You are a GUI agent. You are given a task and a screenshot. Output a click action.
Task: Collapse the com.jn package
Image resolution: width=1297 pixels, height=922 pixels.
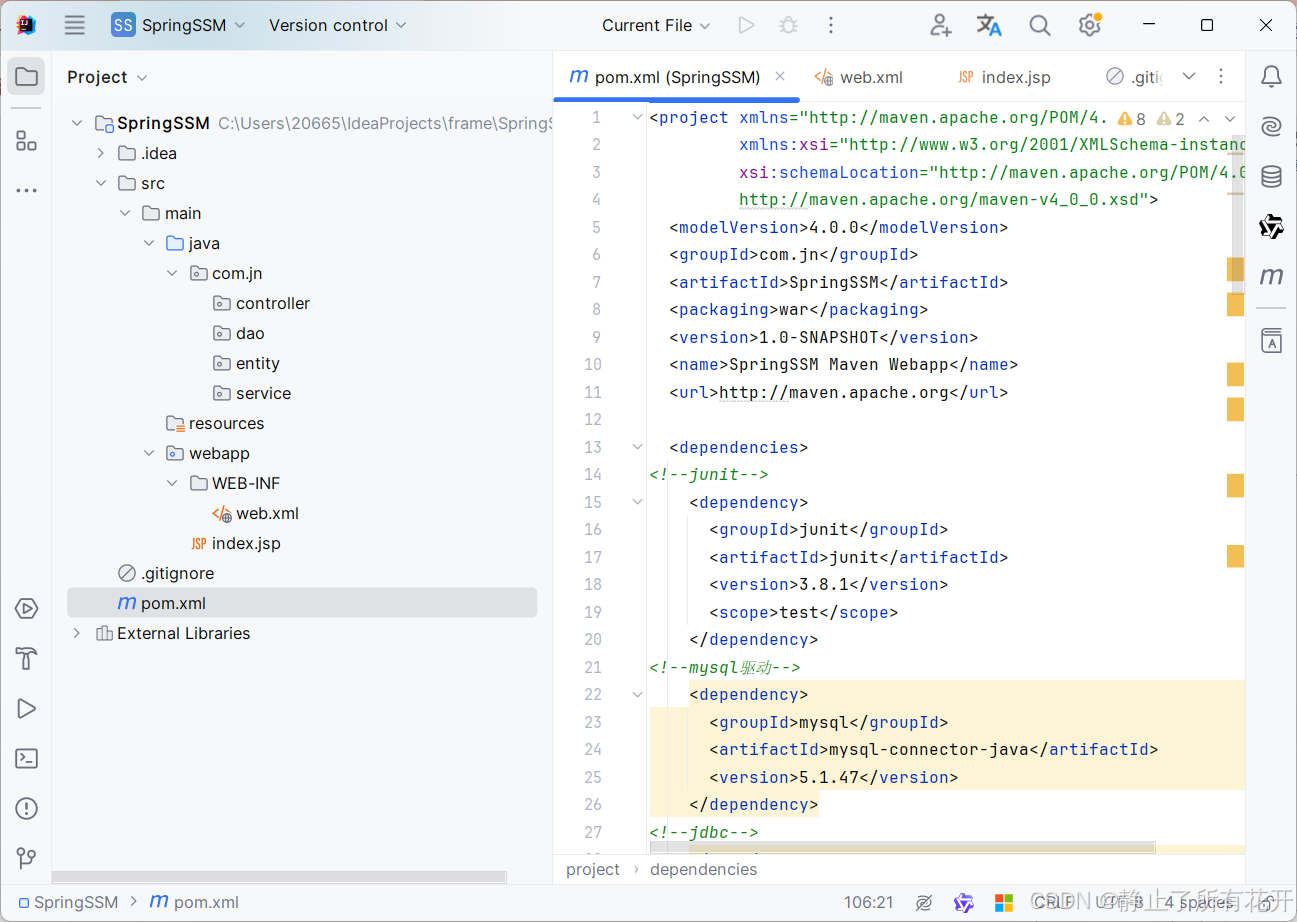(173, 273)
